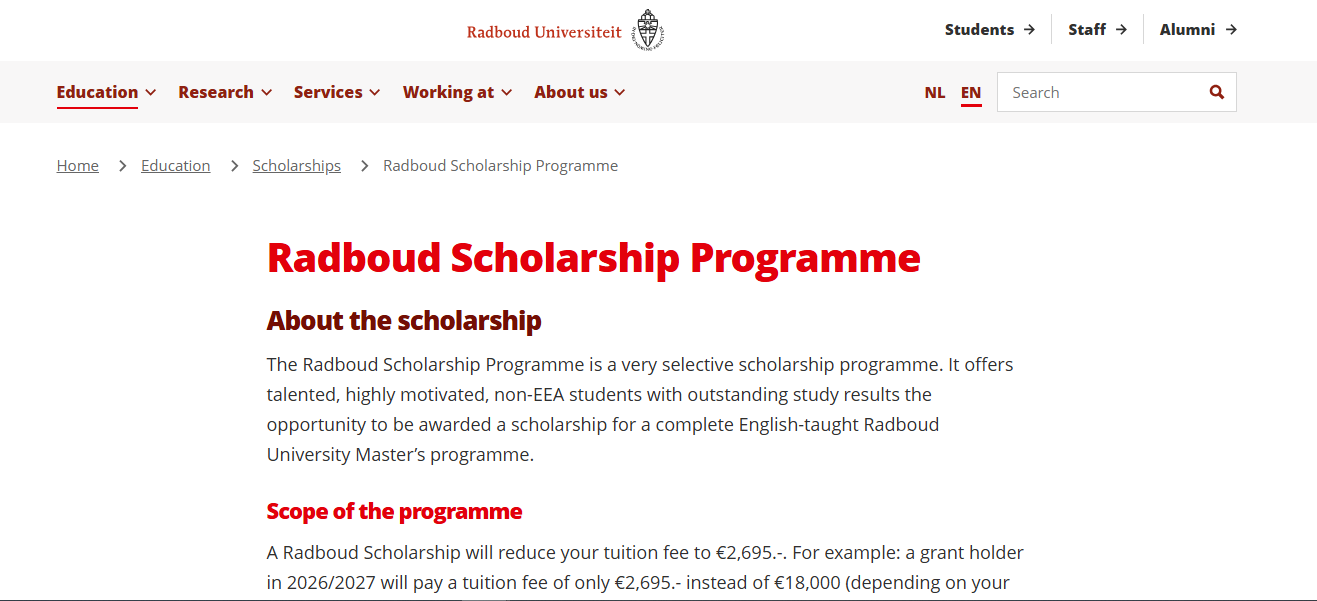Click the Radboud Universiteit crest logo
The height and width of the screenshot is (601, 1317).
tap(648, 30)
